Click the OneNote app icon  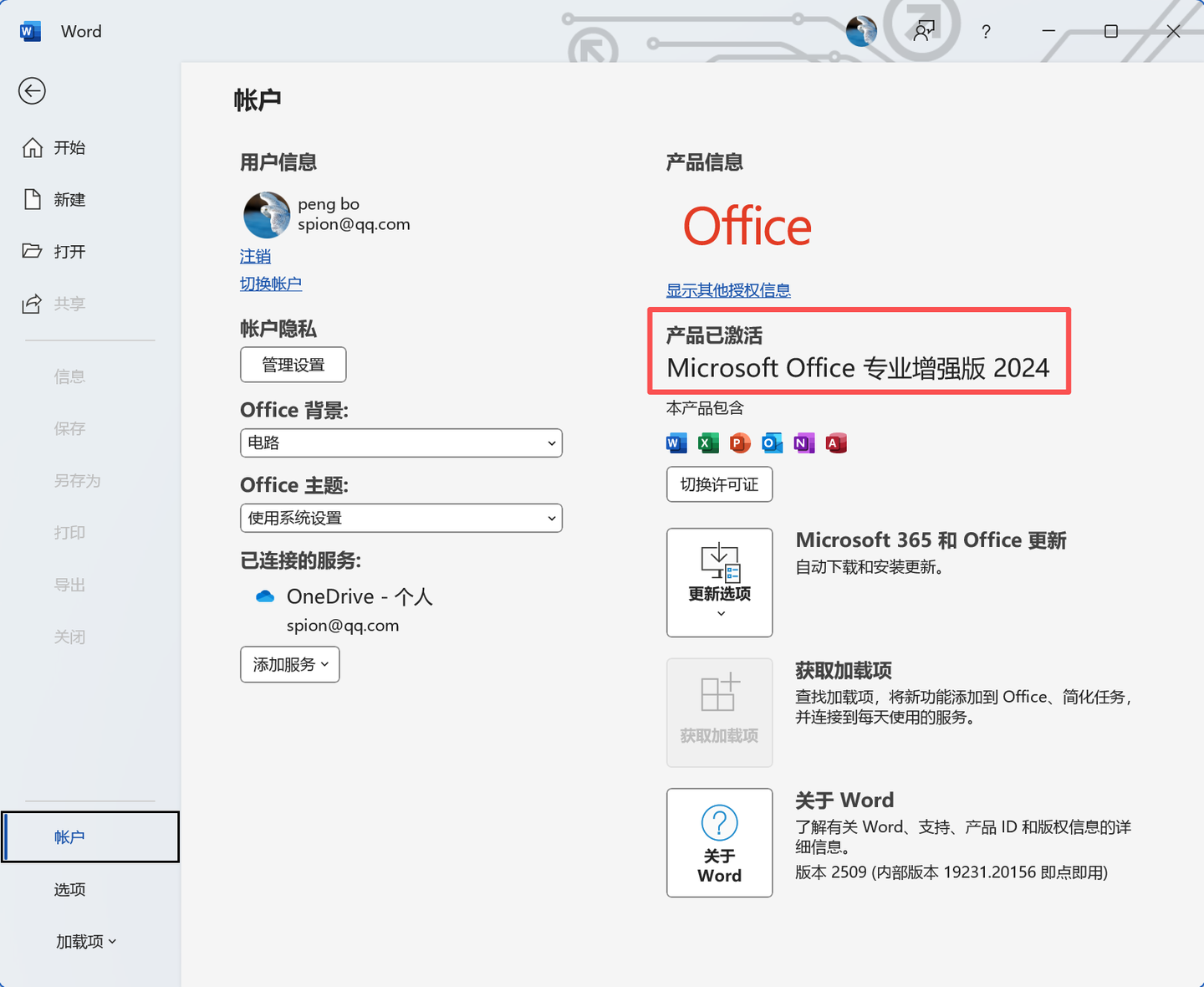804,442
